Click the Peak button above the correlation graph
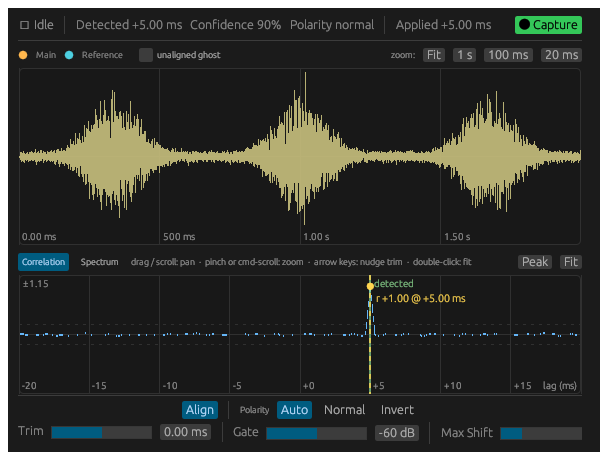The width and height of the screenshot is (600, 460). tap(535, 262)
